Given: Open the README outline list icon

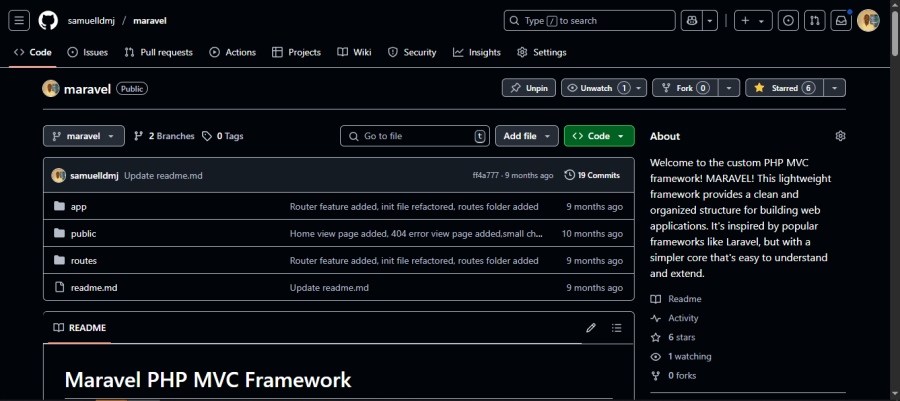Looking at the screenshot, I should point(617,328).
